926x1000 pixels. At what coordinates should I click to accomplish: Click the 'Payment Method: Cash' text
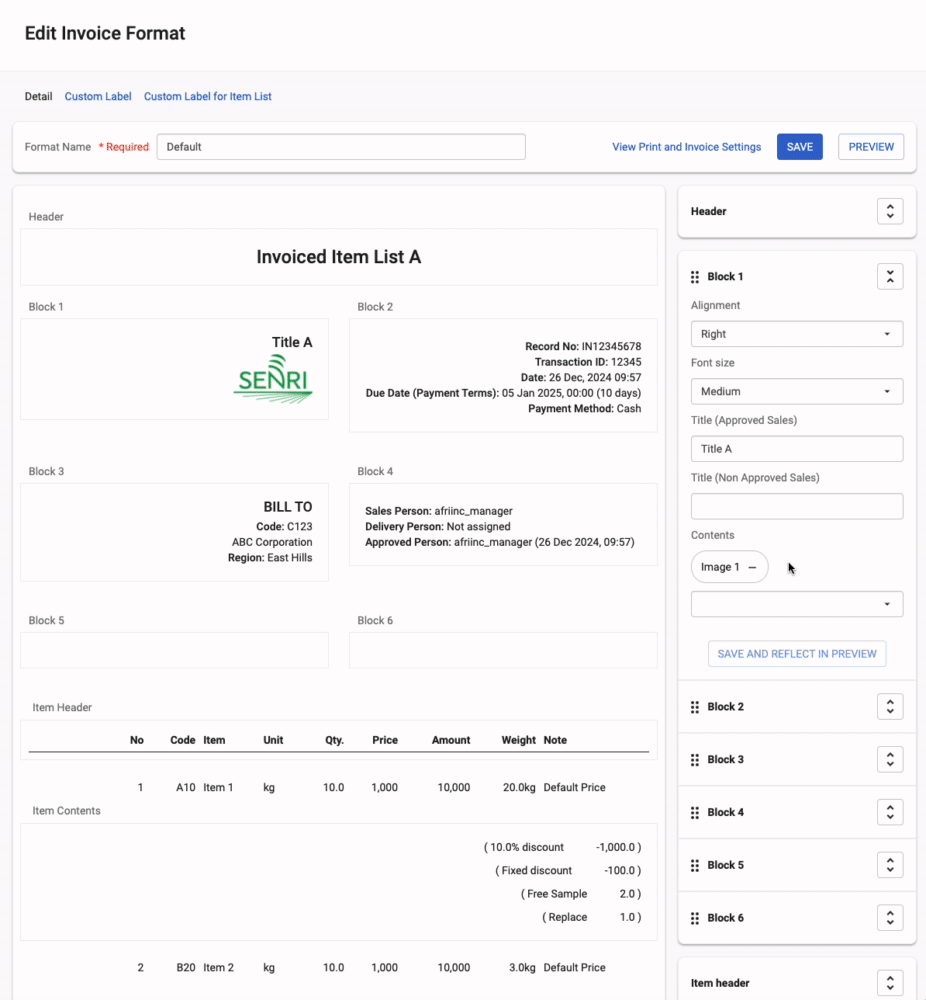click(x=584, y=409)
